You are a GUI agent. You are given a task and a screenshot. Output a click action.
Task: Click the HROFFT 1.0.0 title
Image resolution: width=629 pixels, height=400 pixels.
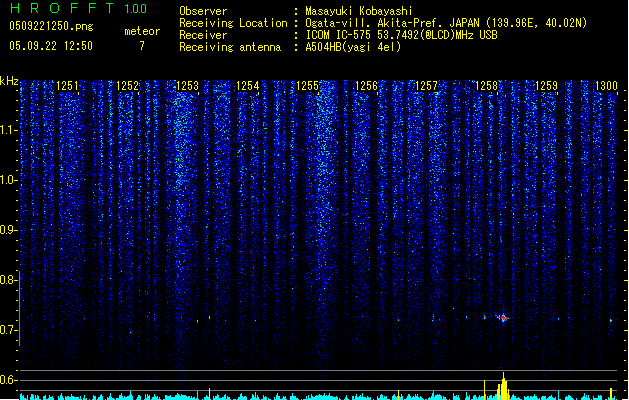tap(79, 8)
